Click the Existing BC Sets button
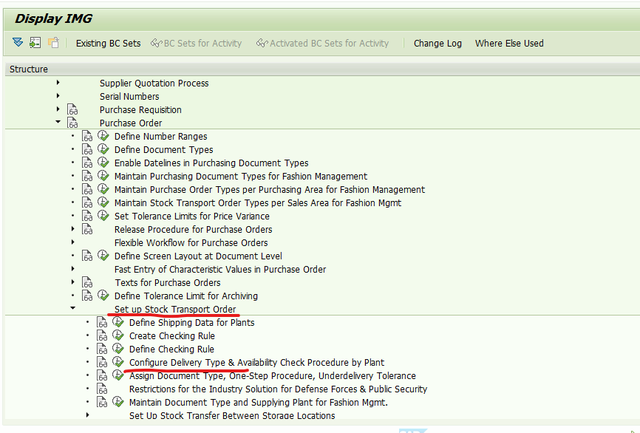640x433 pixels. tap(108, 43)
